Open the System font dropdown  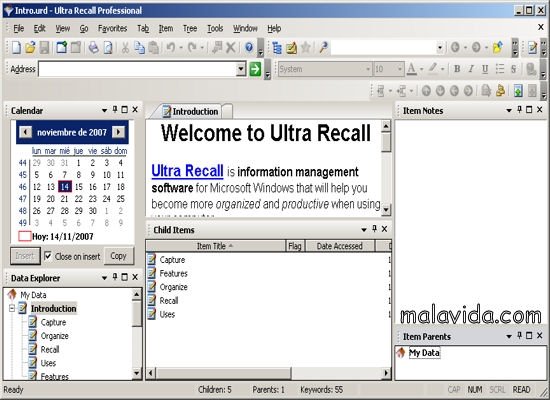pyautogui.click(x=368, y=69)
